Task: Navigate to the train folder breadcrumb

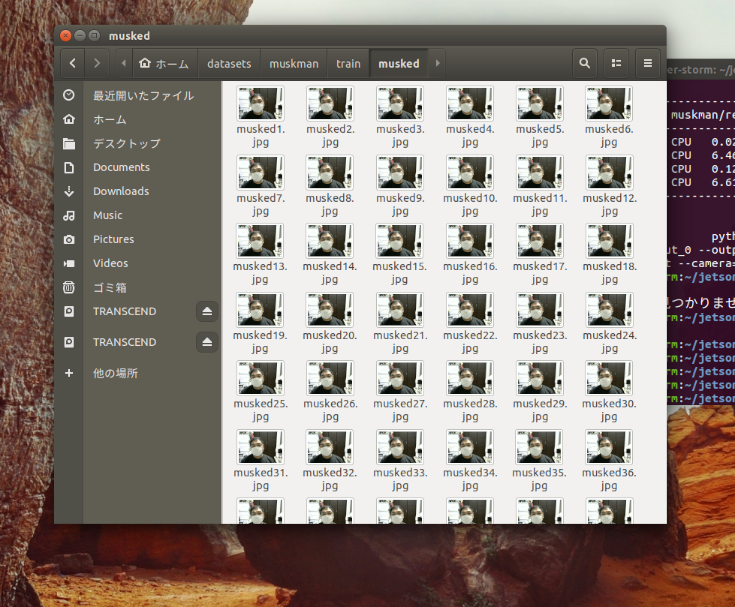Action: click(348, 63)
